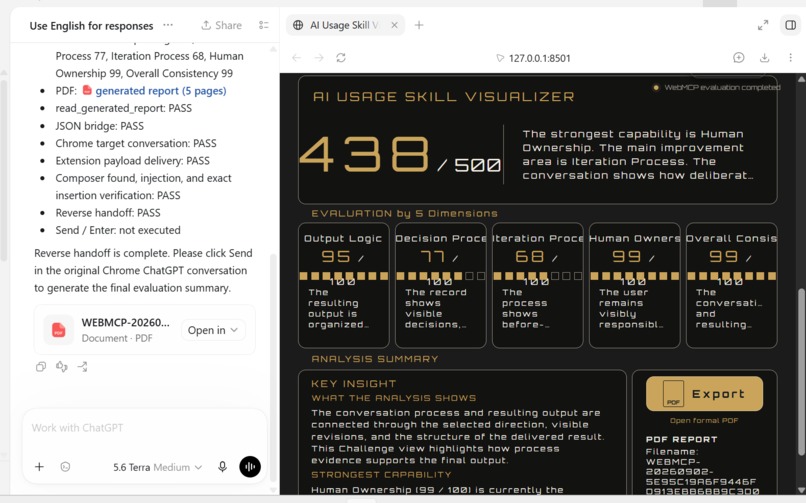
Task: Click the 438 / 500 total score
Action: (400, 155)
